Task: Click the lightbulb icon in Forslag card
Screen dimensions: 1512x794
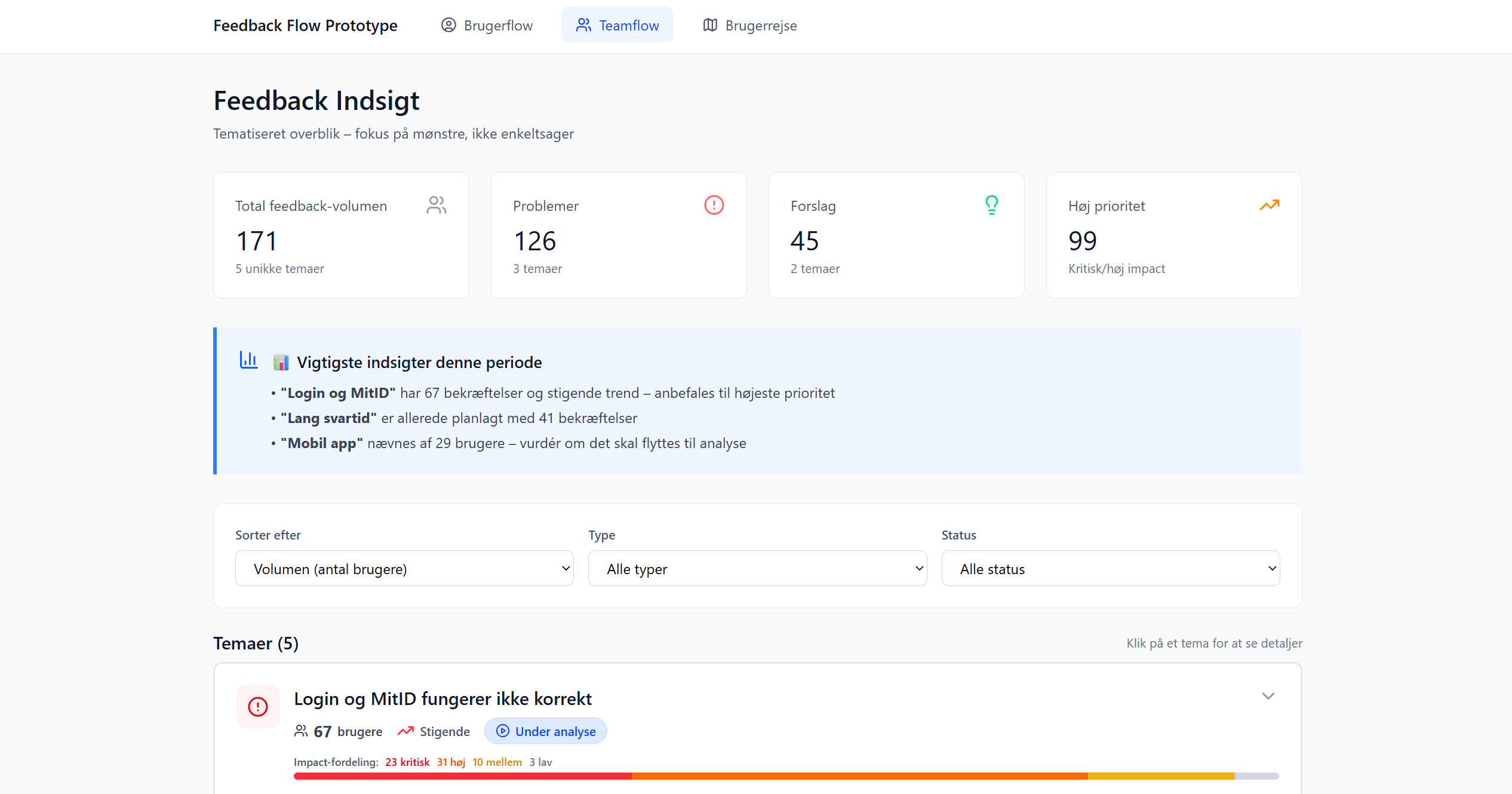Action: [x=992, y=205]
